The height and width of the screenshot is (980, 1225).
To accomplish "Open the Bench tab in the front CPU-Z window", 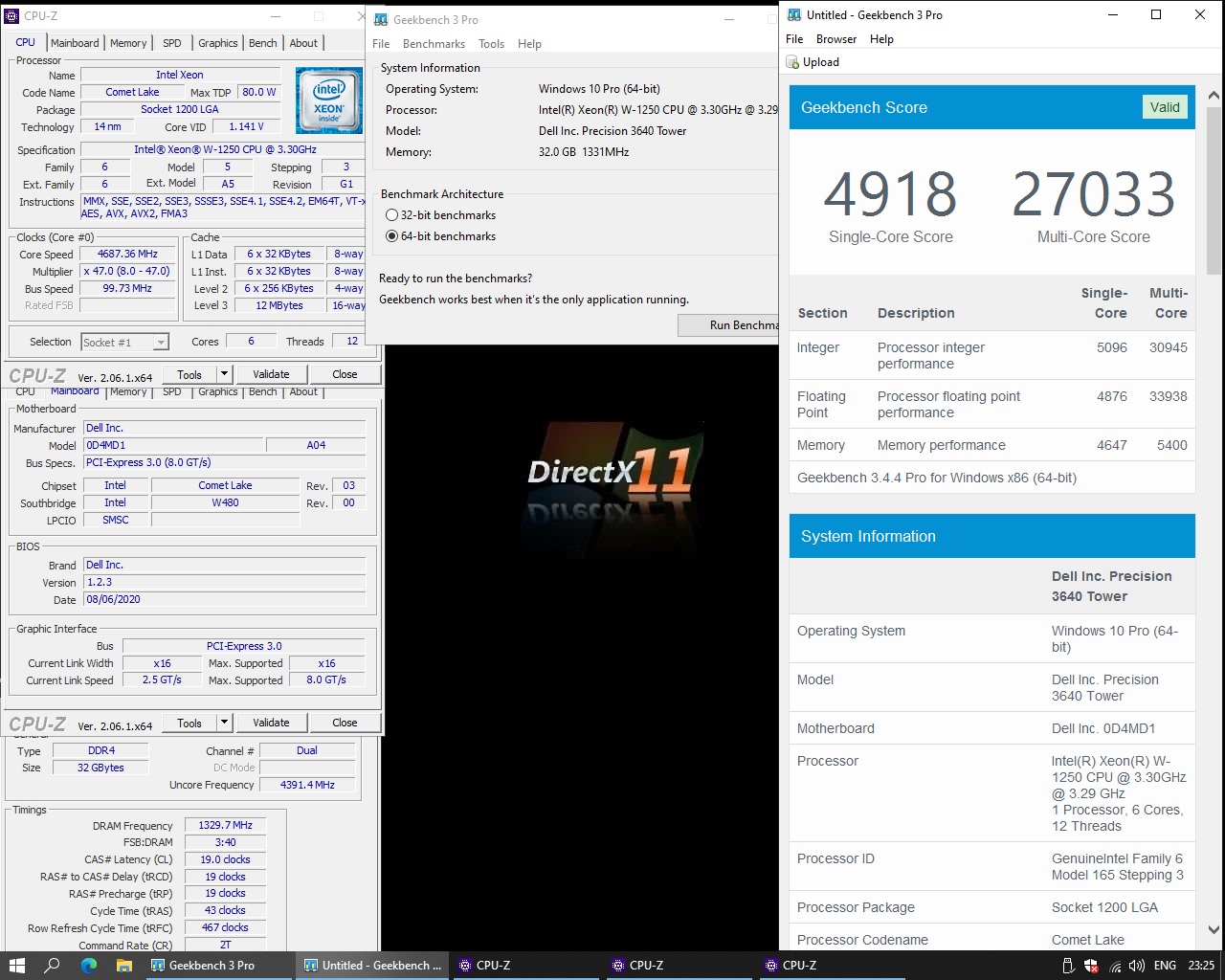I will (263, 43).
